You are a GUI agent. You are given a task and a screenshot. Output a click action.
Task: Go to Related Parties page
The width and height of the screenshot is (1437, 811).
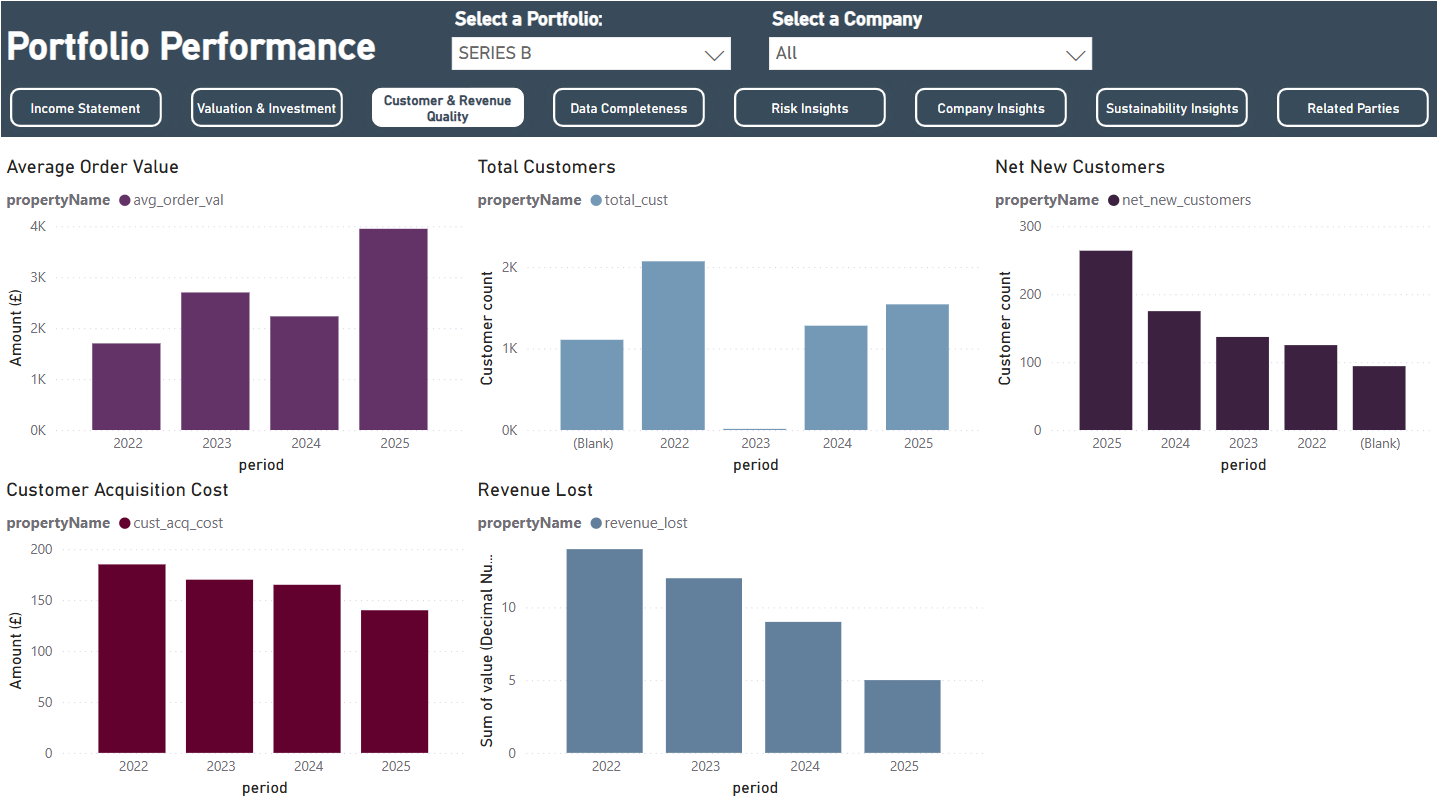coord(1353,108)
